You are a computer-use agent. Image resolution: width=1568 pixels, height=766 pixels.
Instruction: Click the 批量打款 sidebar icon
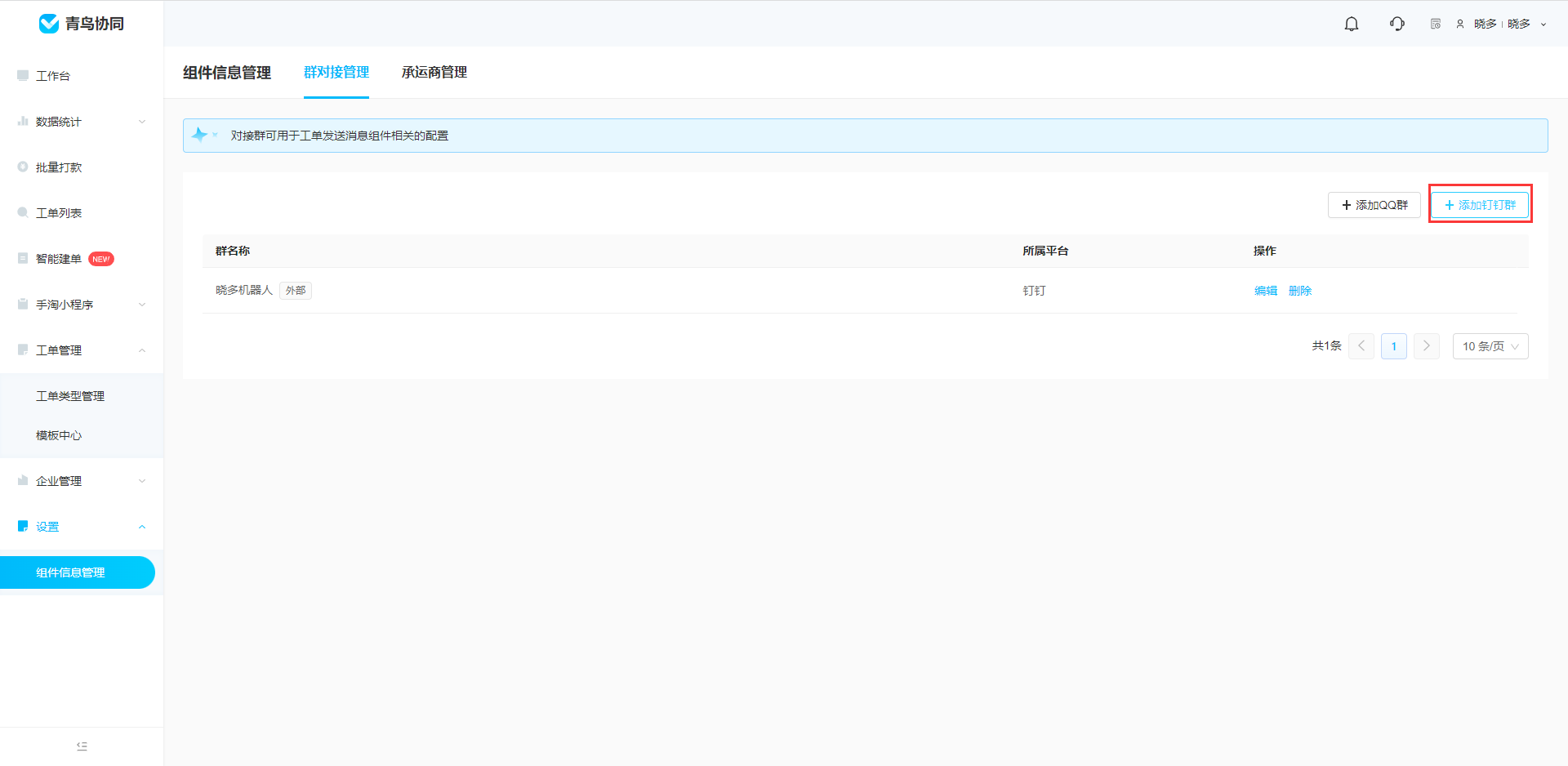coord(23,167)
